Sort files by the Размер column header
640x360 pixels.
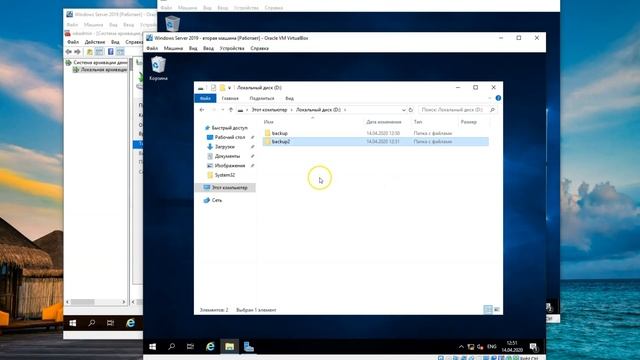tap(469, 122)
